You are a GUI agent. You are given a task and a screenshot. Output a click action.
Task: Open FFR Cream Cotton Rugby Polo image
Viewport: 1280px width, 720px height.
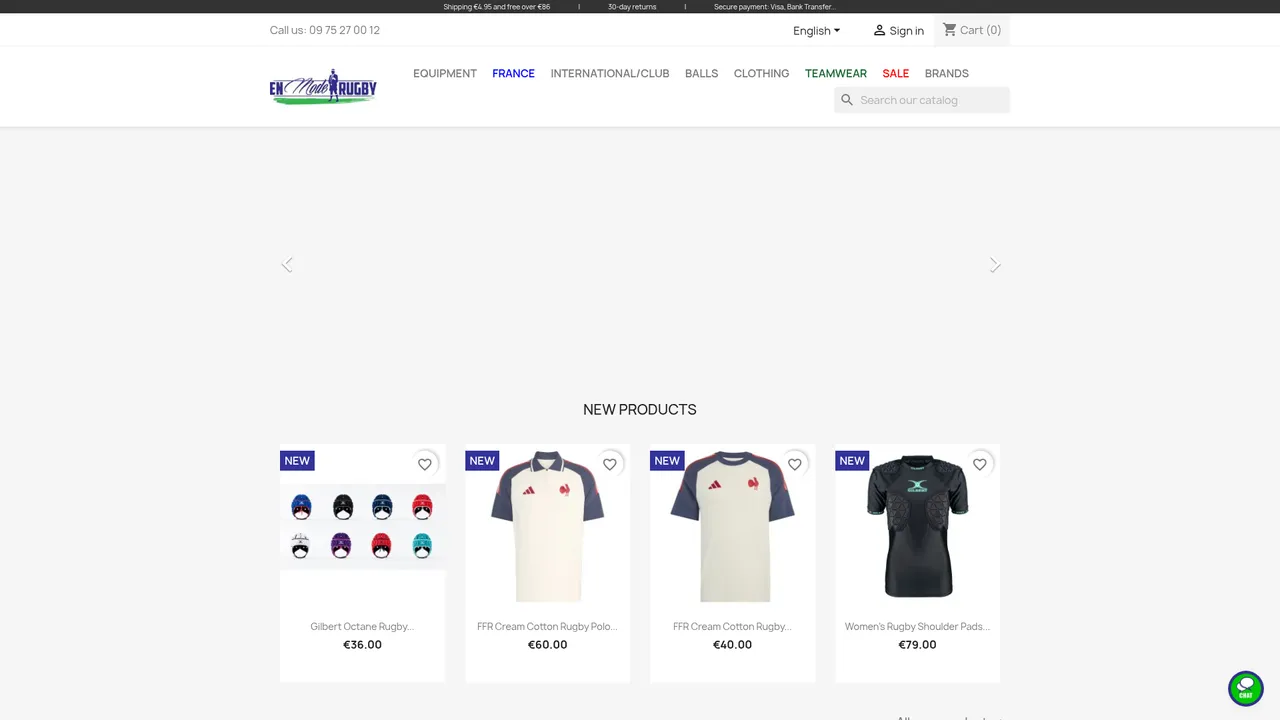pos(547,527)
